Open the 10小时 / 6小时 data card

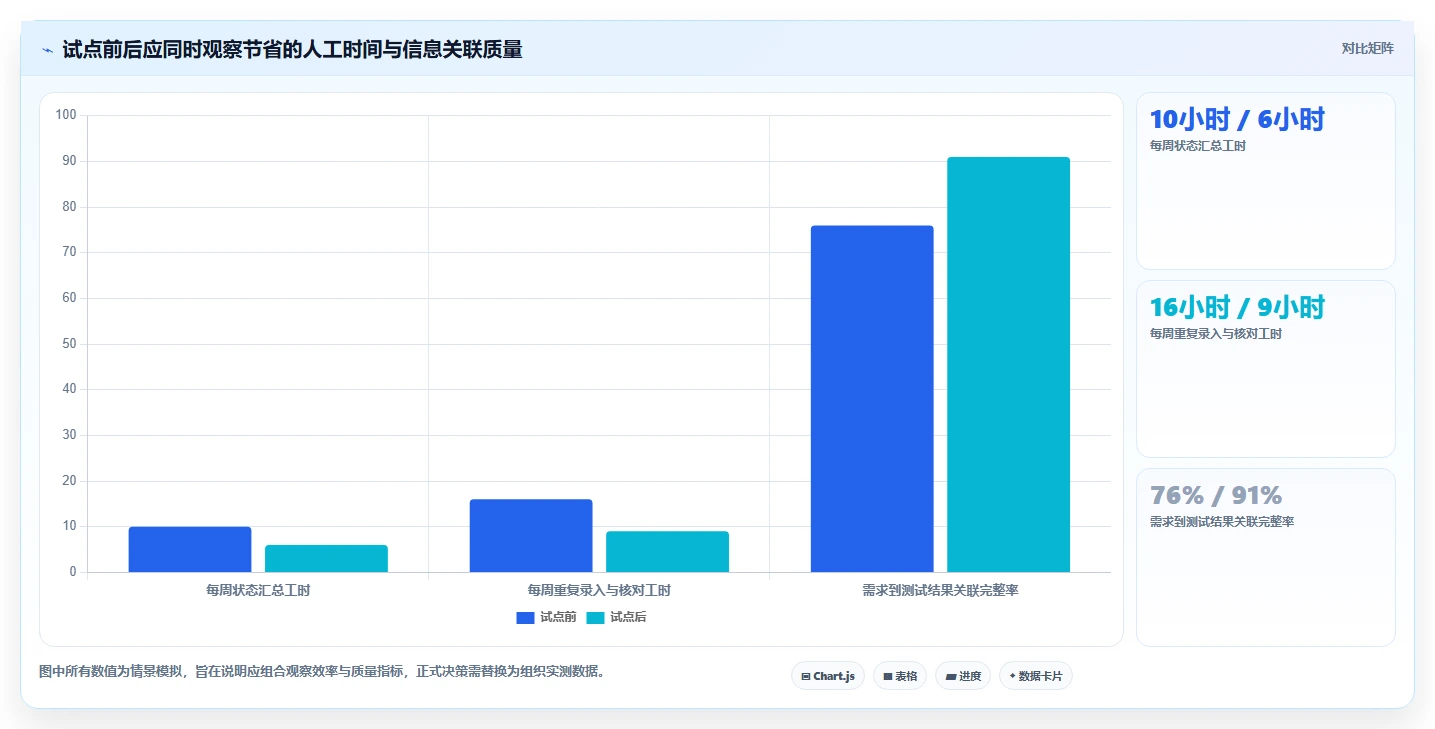pos(1266,181)
